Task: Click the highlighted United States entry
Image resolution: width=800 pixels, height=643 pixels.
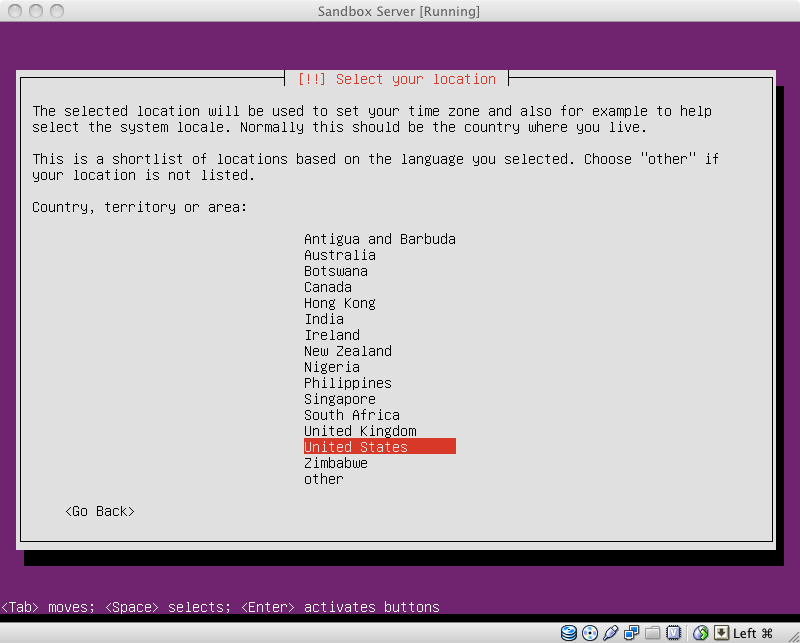Action: tap(380, 447)
